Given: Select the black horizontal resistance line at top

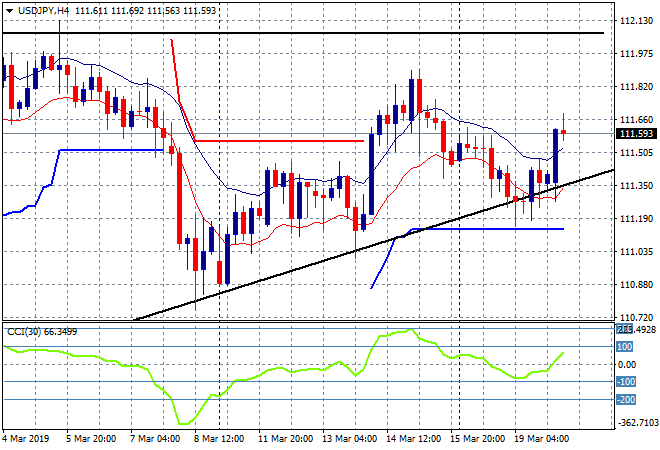Looking at the screenshot, I should [x=303, y=33].
